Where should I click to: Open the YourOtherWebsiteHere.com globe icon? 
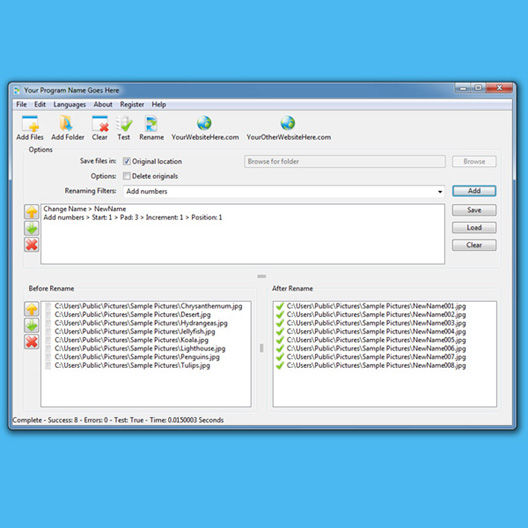288,123
